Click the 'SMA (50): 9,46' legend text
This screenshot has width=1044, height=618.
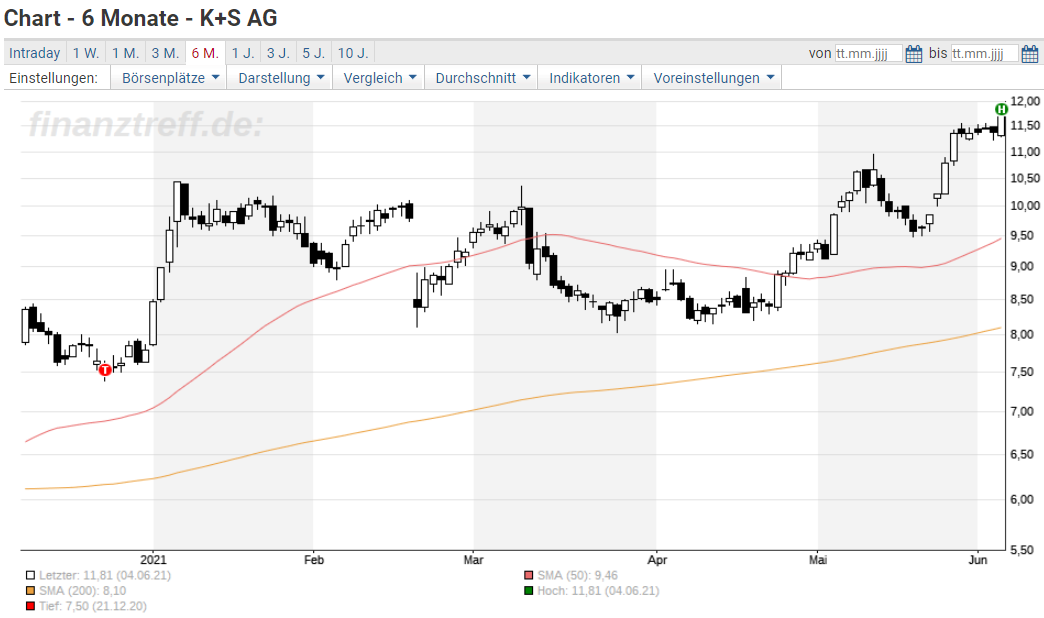pyautogui.click(x=577, y=575)
